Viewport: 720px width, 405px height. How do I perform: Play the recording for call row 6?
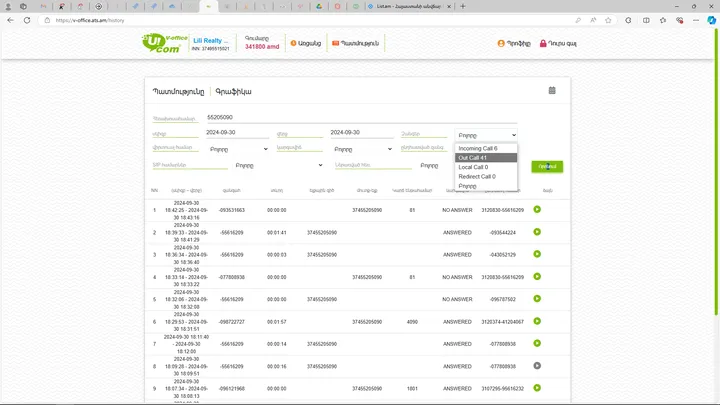point(537,322)
